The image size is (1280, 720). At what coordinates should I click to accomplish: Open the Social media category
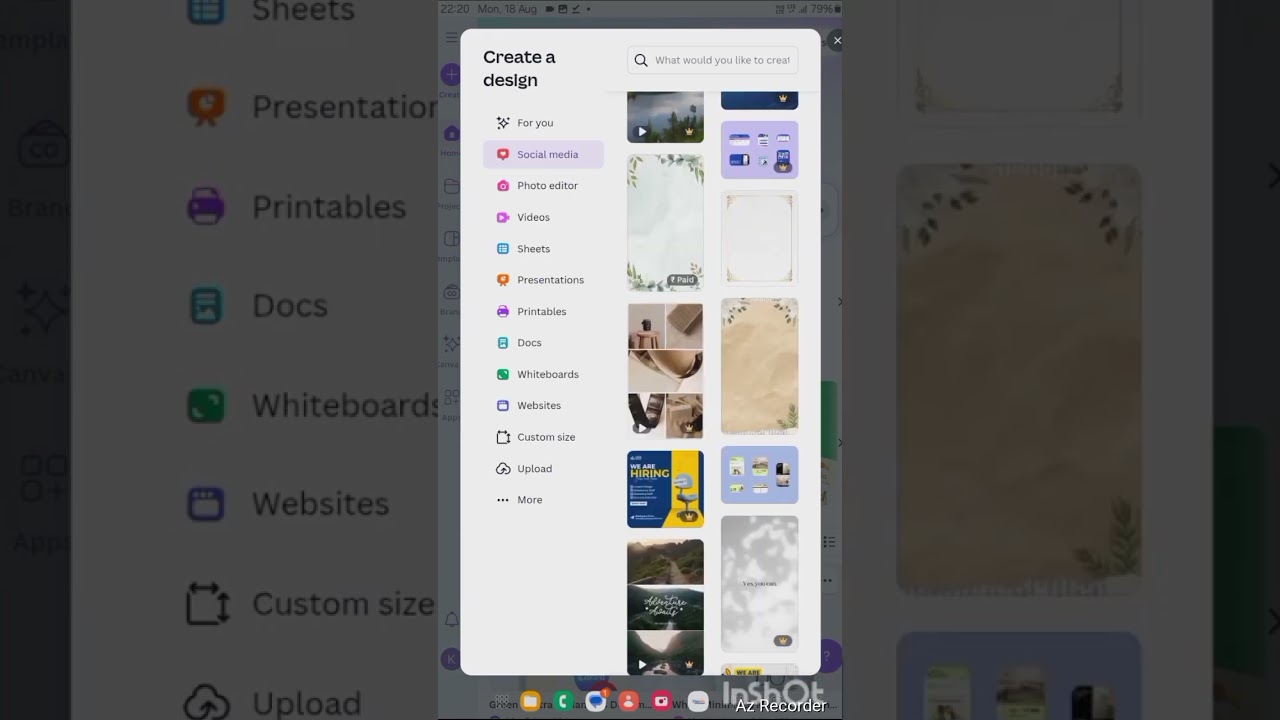click(x=546, y=155)
